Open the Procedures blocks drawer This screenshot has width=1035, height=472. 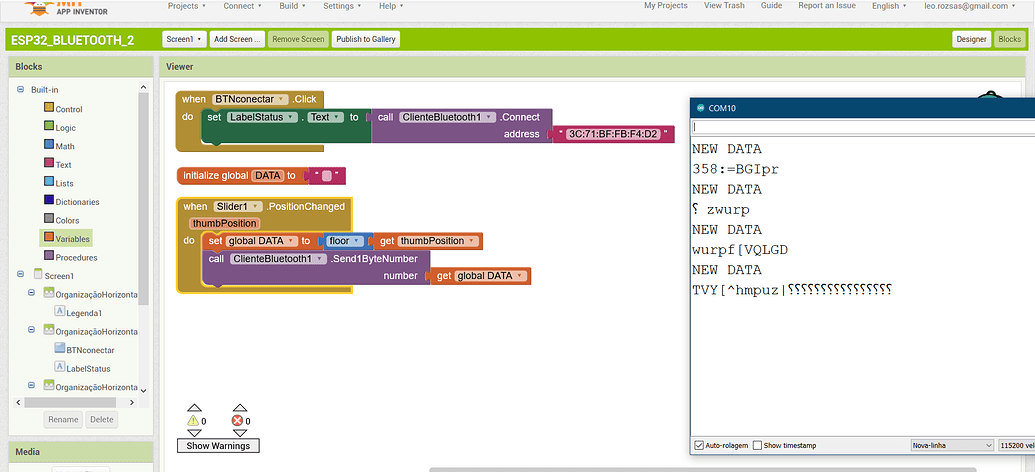76,257
